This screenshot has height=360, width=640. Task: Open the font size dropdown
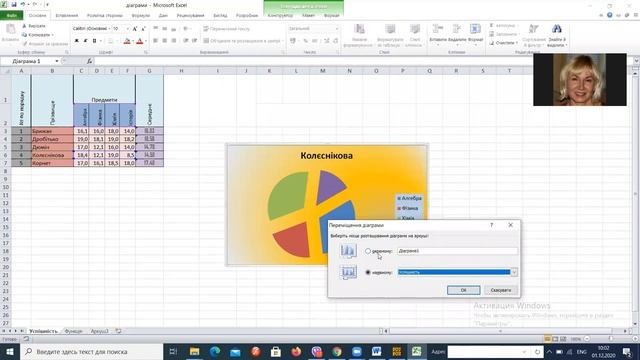127,29
